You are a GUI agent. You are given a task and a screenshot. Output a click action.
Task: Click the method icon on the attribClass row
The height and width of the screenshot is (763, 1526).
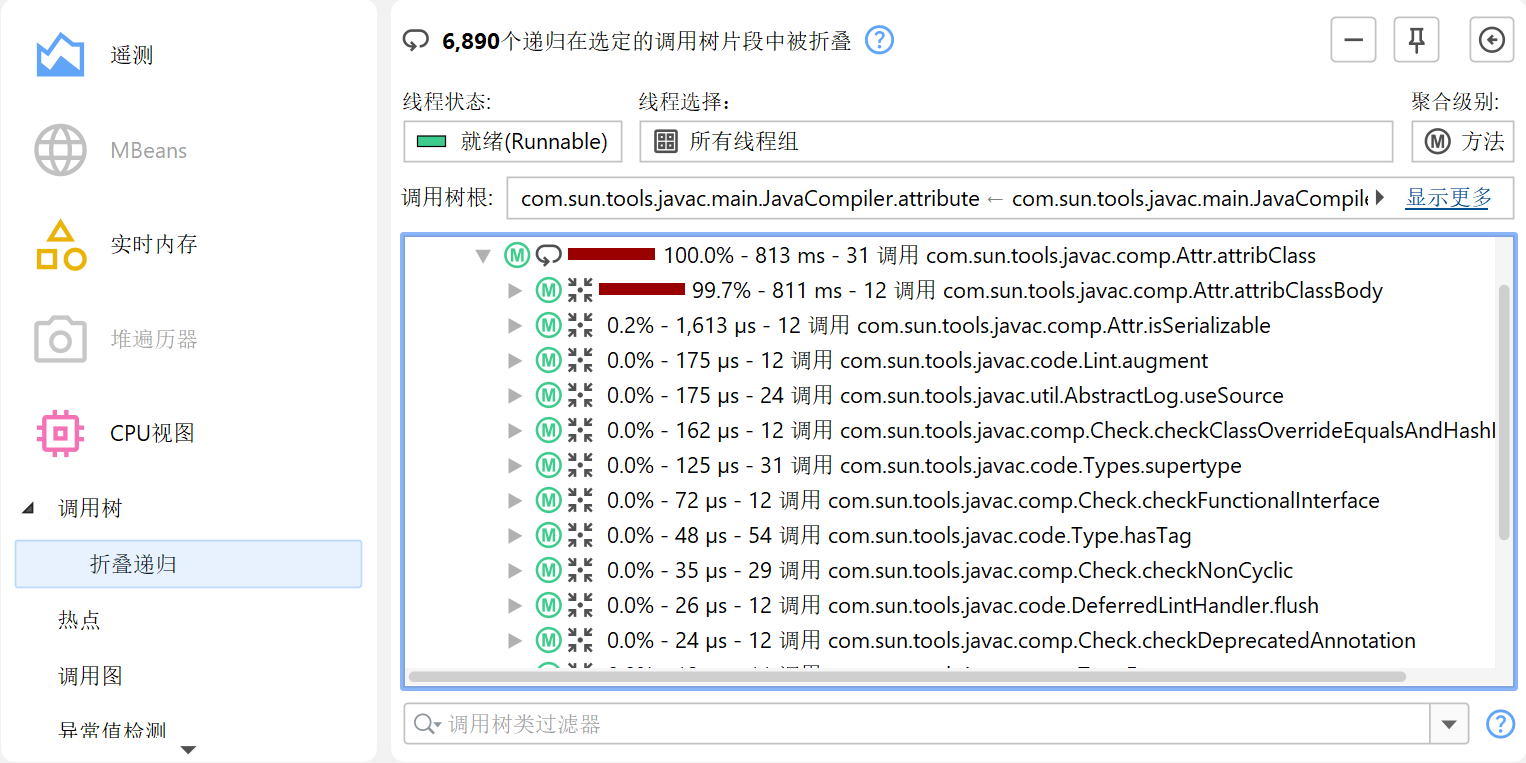click(516, 255)
